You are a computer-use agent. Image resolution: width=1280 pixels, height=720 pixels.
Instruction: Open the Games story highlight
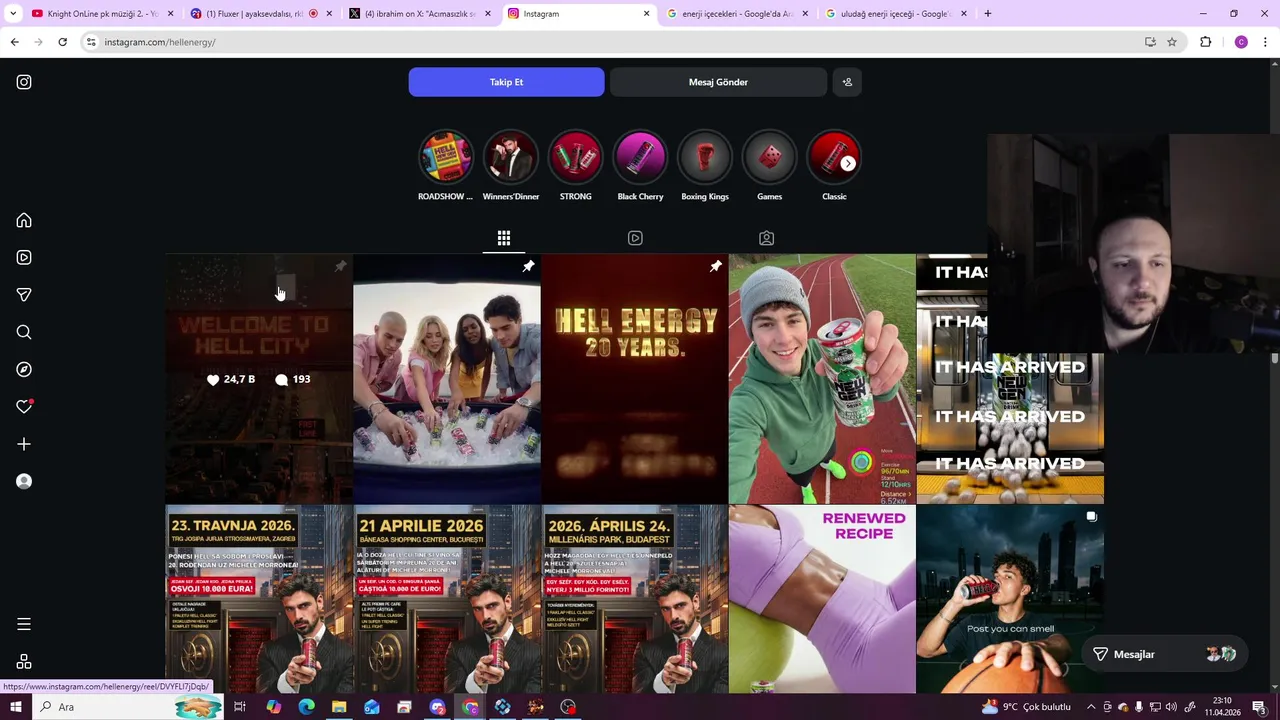click(x=769, y=166)
